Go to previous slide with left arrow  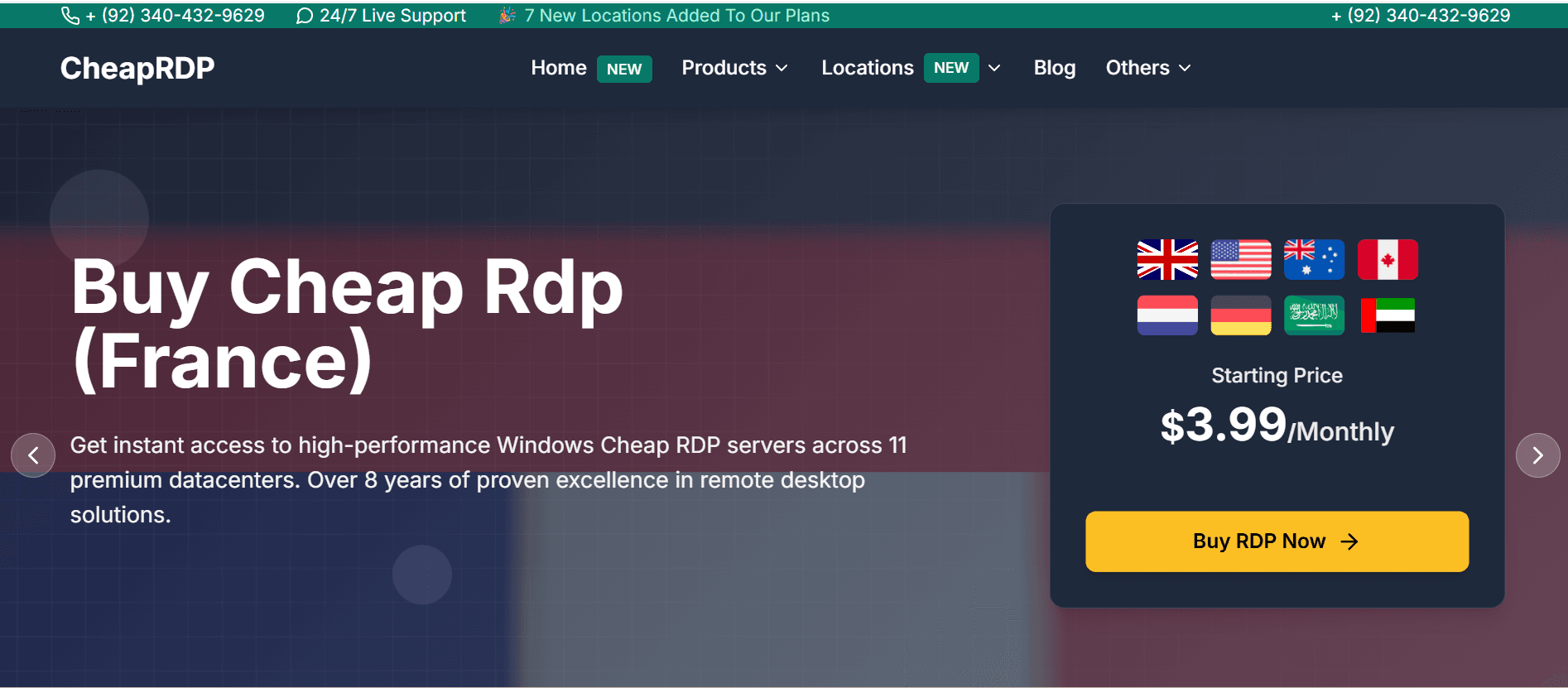point(33,455)
